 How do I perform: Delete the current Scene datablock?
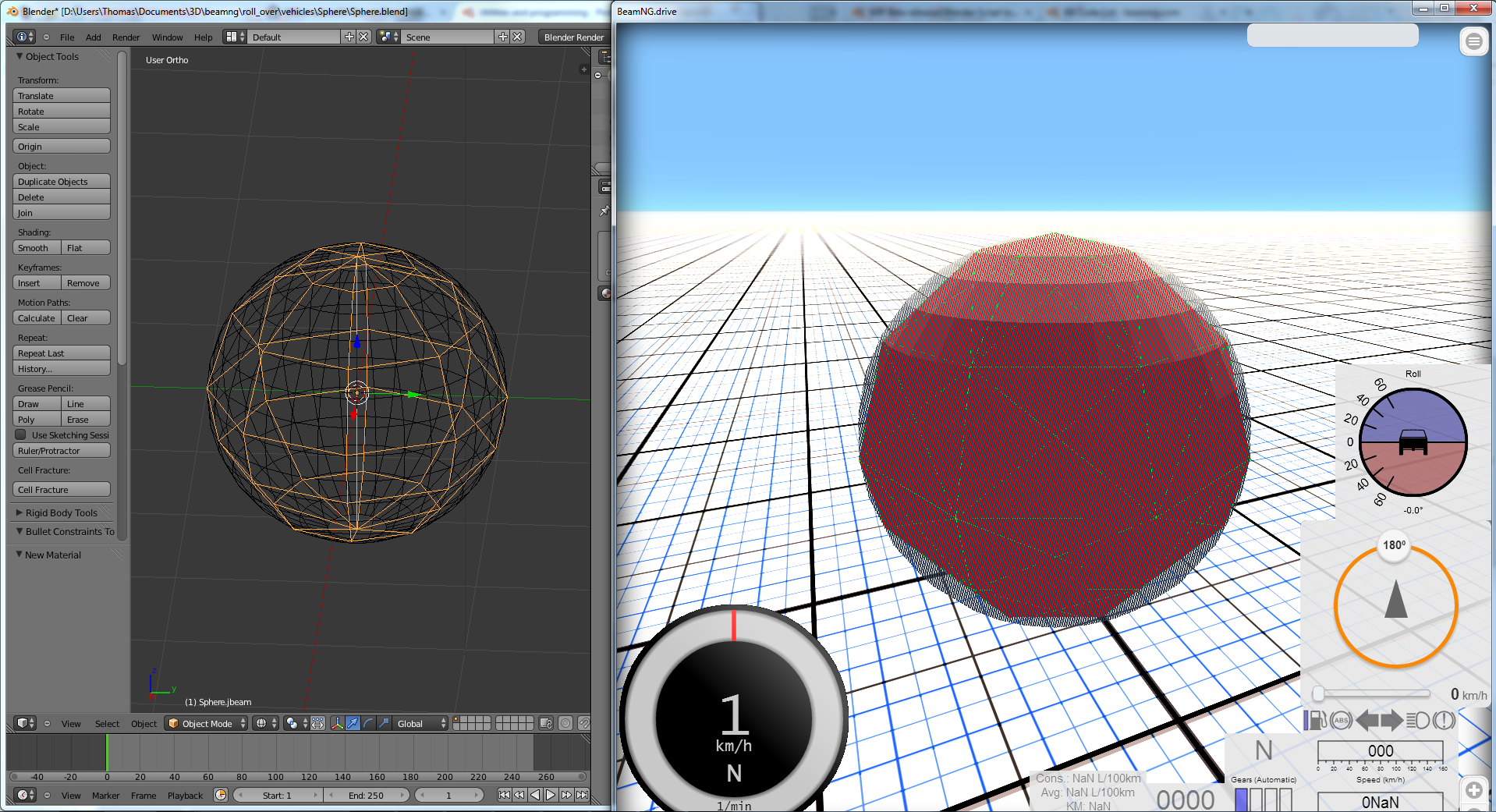[x=517, y=37]
